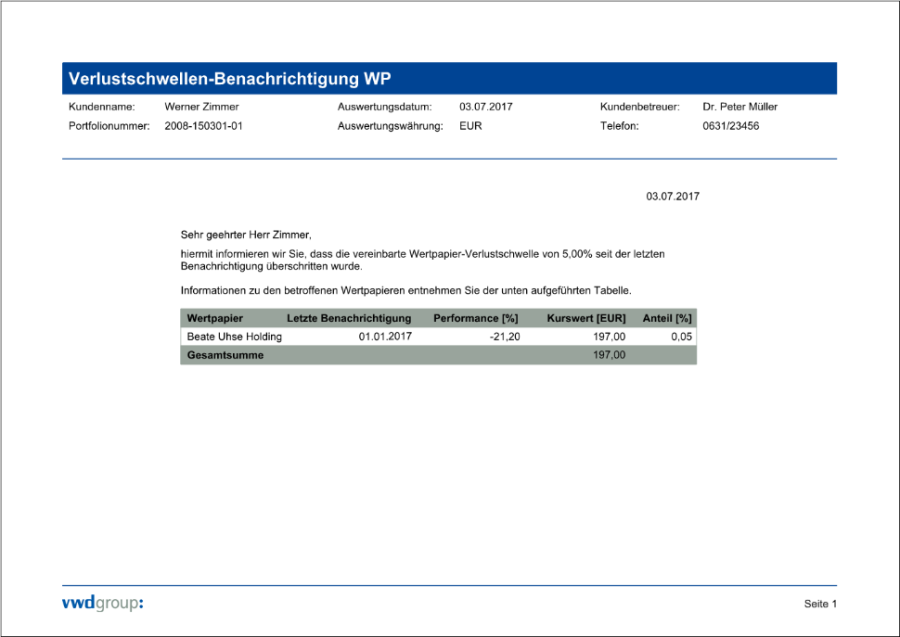Click the last notification date 01.01.2017

coord(385,337)
